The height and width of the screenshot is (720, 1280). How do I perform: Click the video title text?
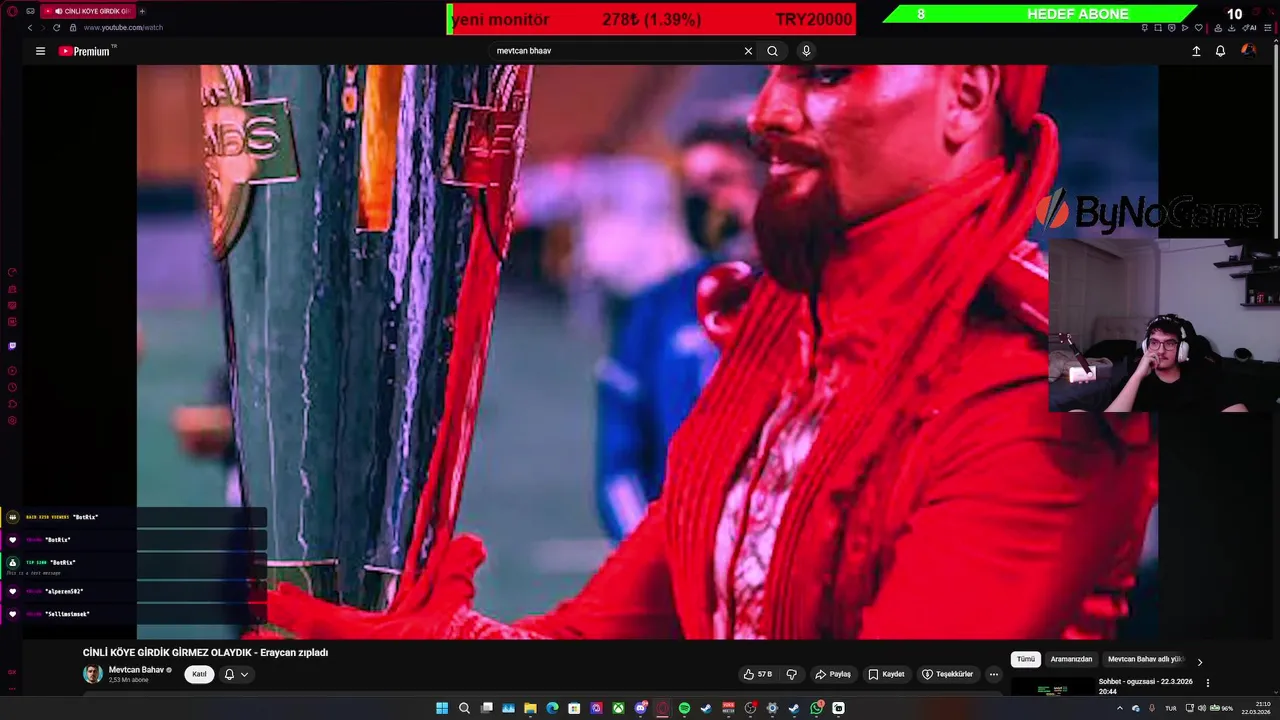click(x=205, y=652)
